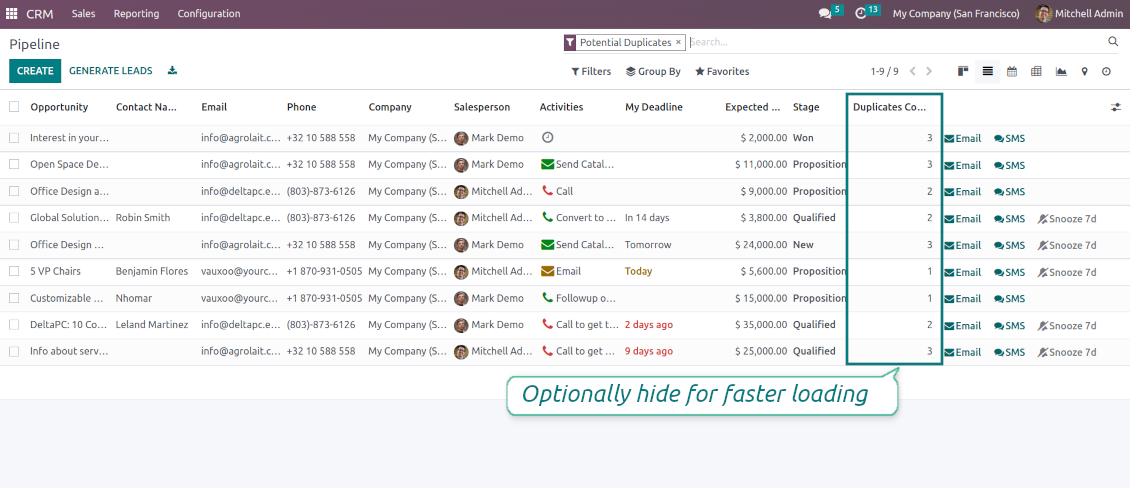
Task: Switch to Graph view
Action: [1061, 71]
